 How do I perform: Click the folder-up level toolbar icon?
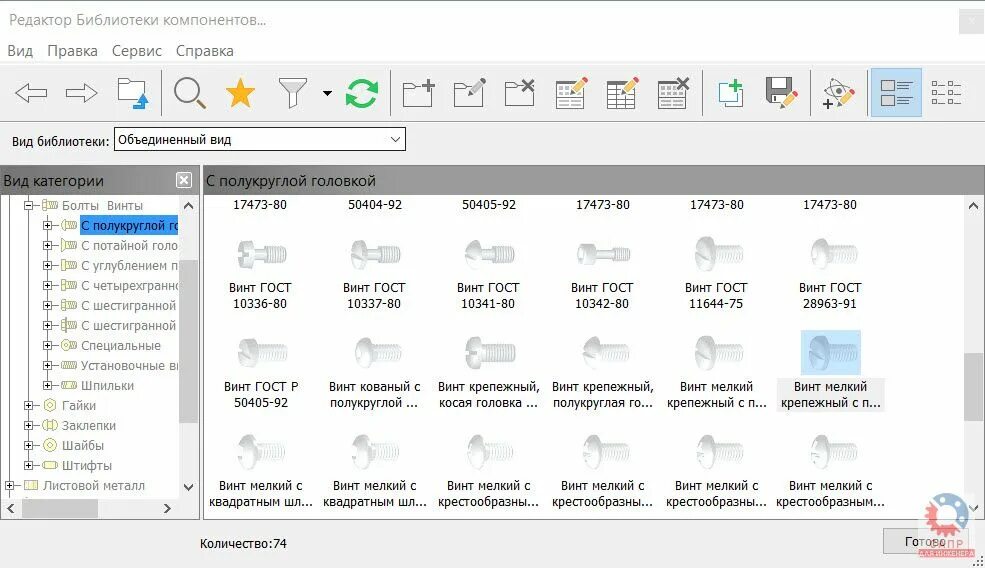[x=133, y=93]
